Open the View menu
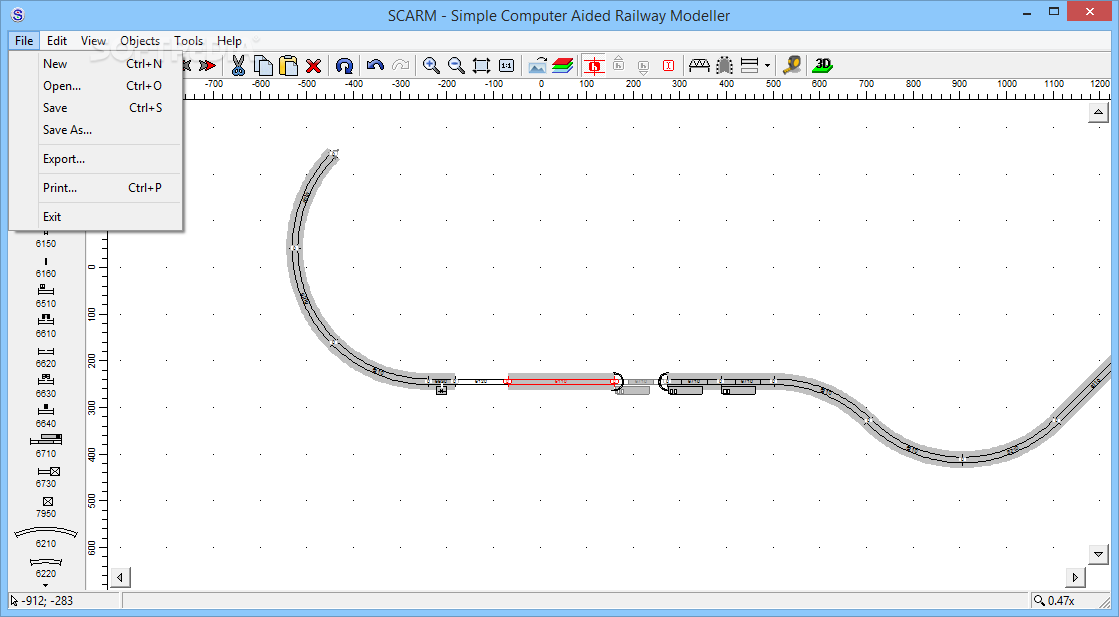 coord(93,41)
